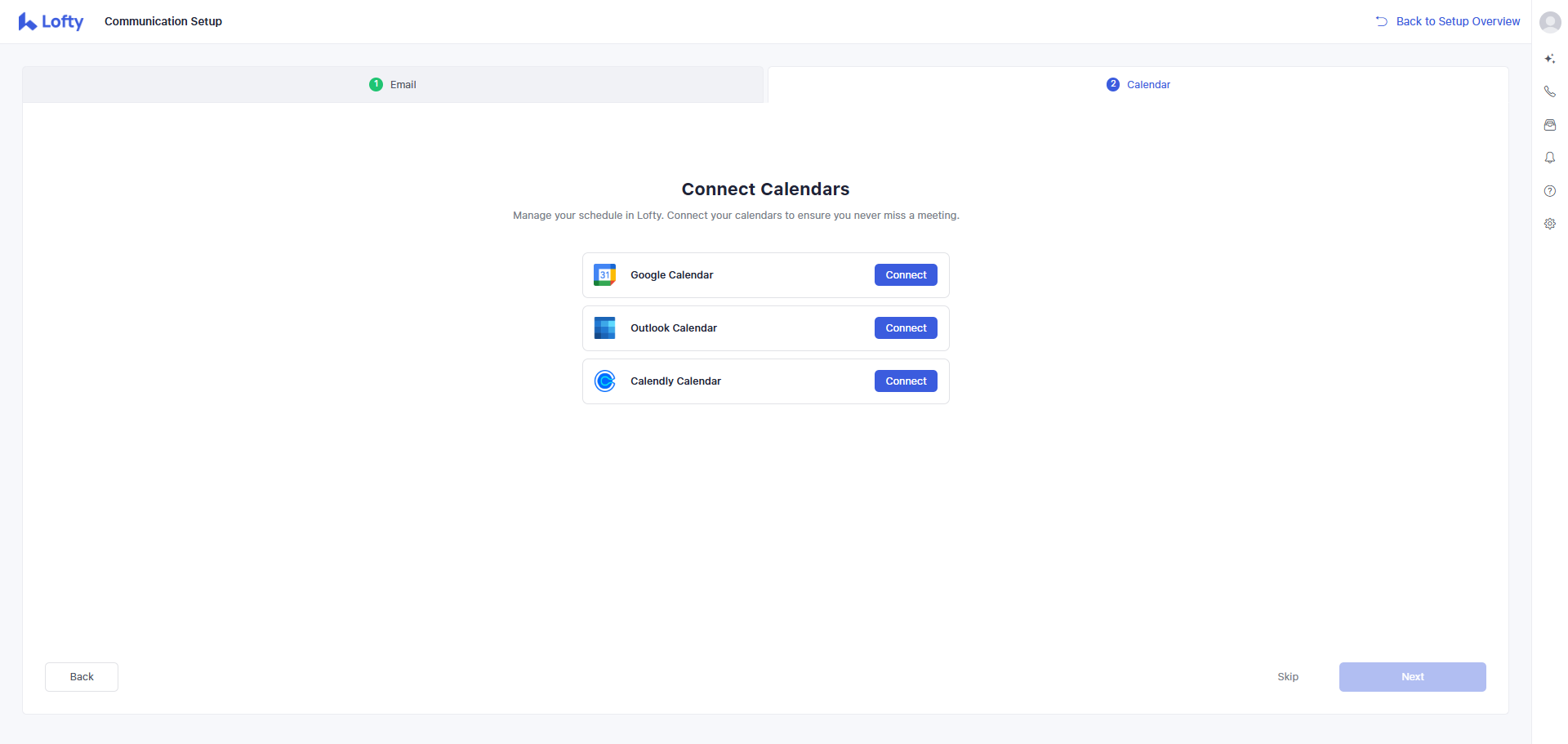1568x744 pixels.
Task: Open the inbox tray icon
Action: 1549,125
